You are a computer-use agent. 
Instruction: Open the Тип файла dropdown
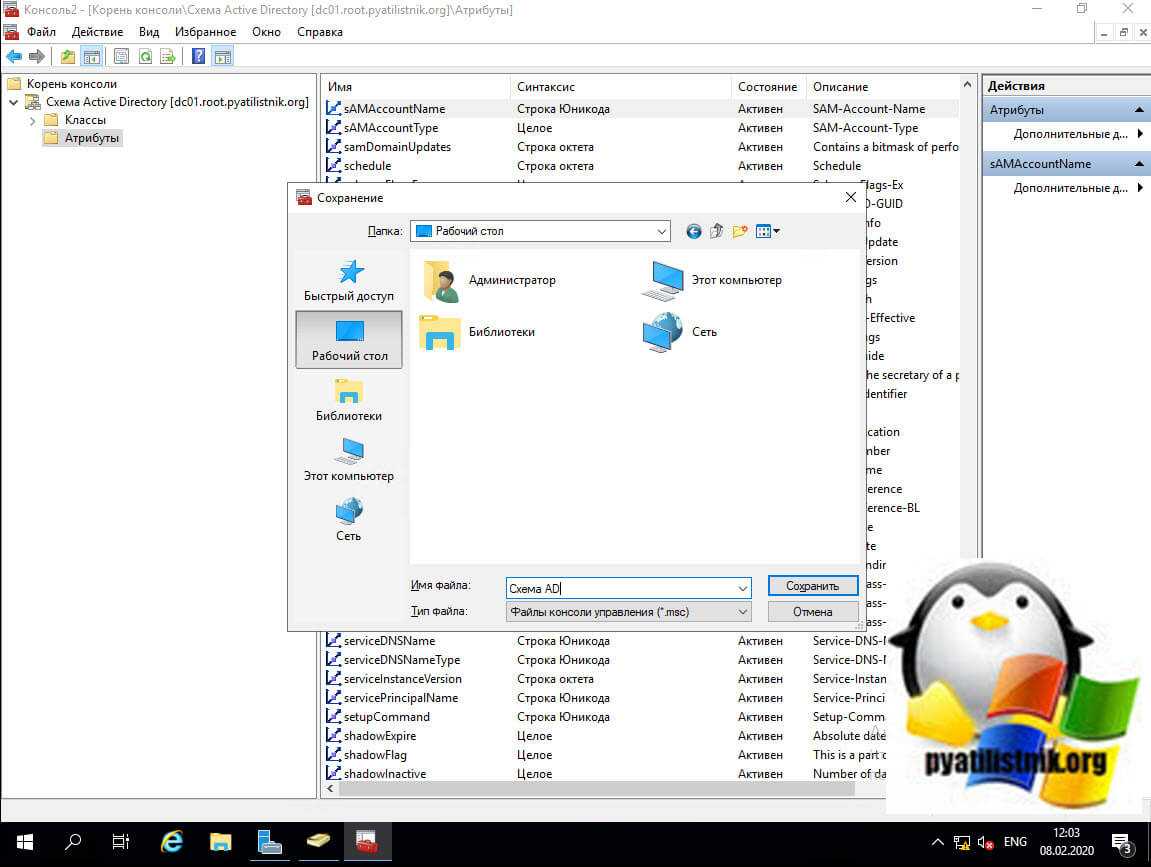pos(742,612)
